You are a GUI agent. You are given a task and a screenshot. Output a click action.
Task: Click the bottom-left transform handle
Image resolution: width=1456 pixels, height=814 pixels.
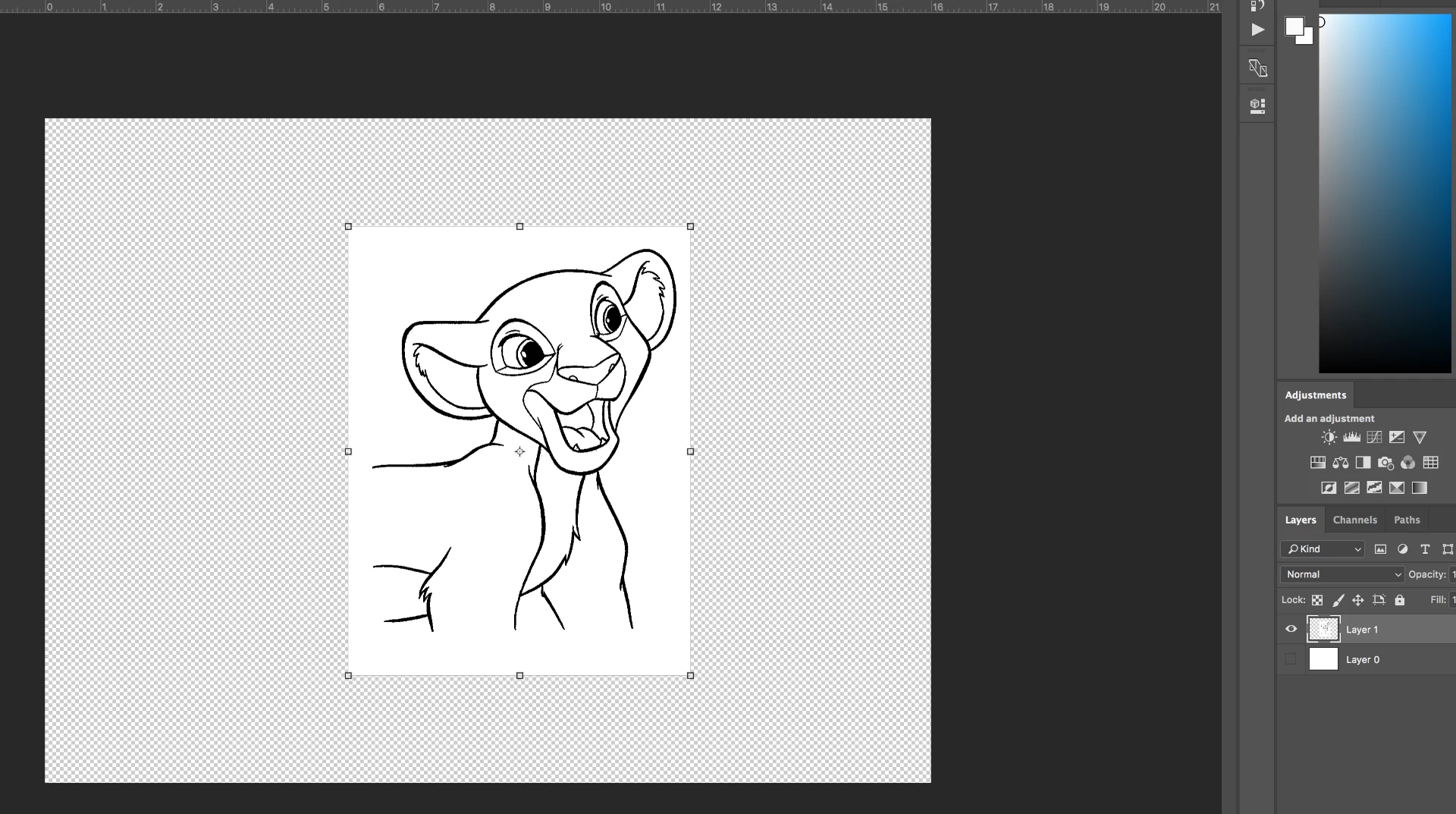[348, 675]
